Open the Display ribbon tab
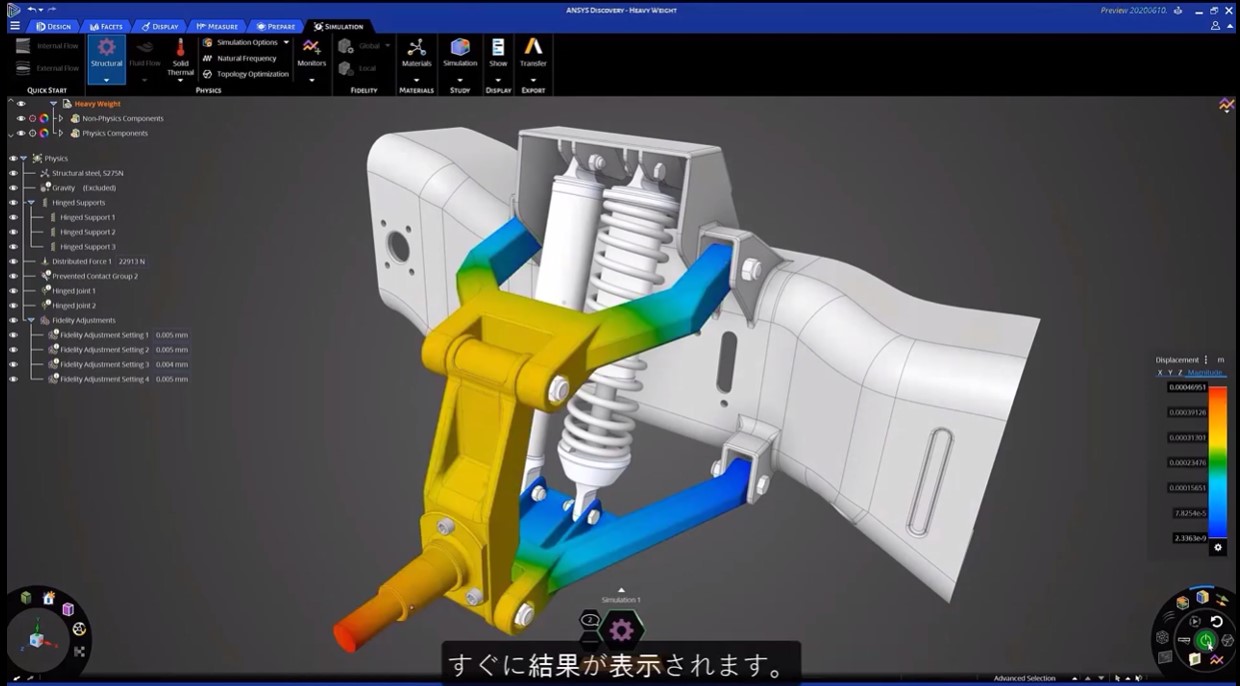The width and height of the screenshot is (1240, 686). [159, 26]
